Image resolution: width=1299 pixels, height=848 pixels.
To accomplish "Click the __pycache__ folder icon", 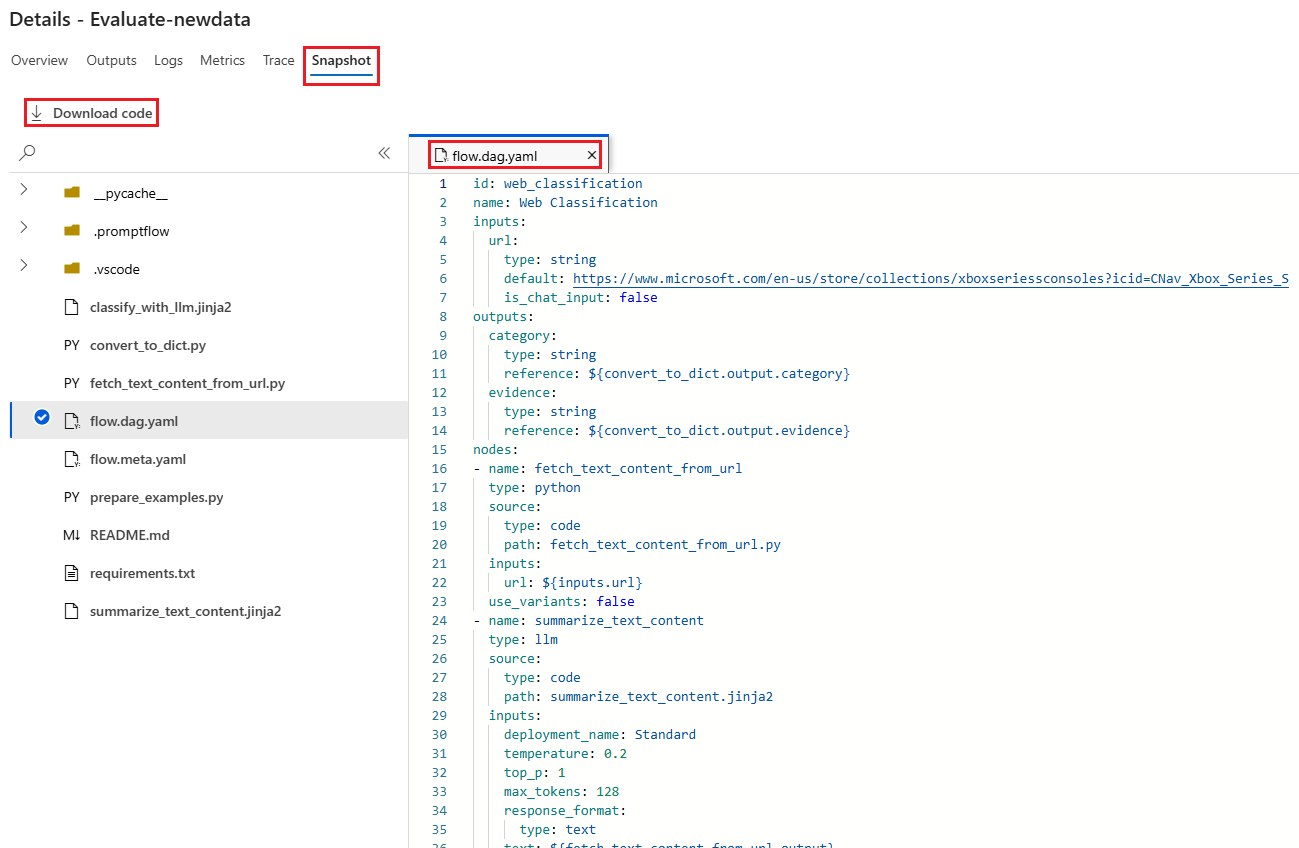I will (72, 193).
